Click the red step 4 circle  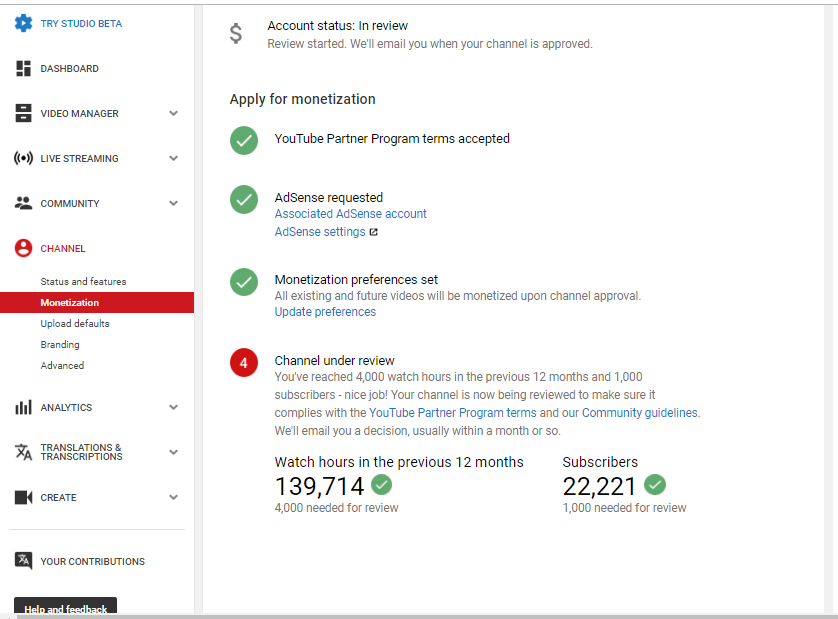tap(244, 363)
